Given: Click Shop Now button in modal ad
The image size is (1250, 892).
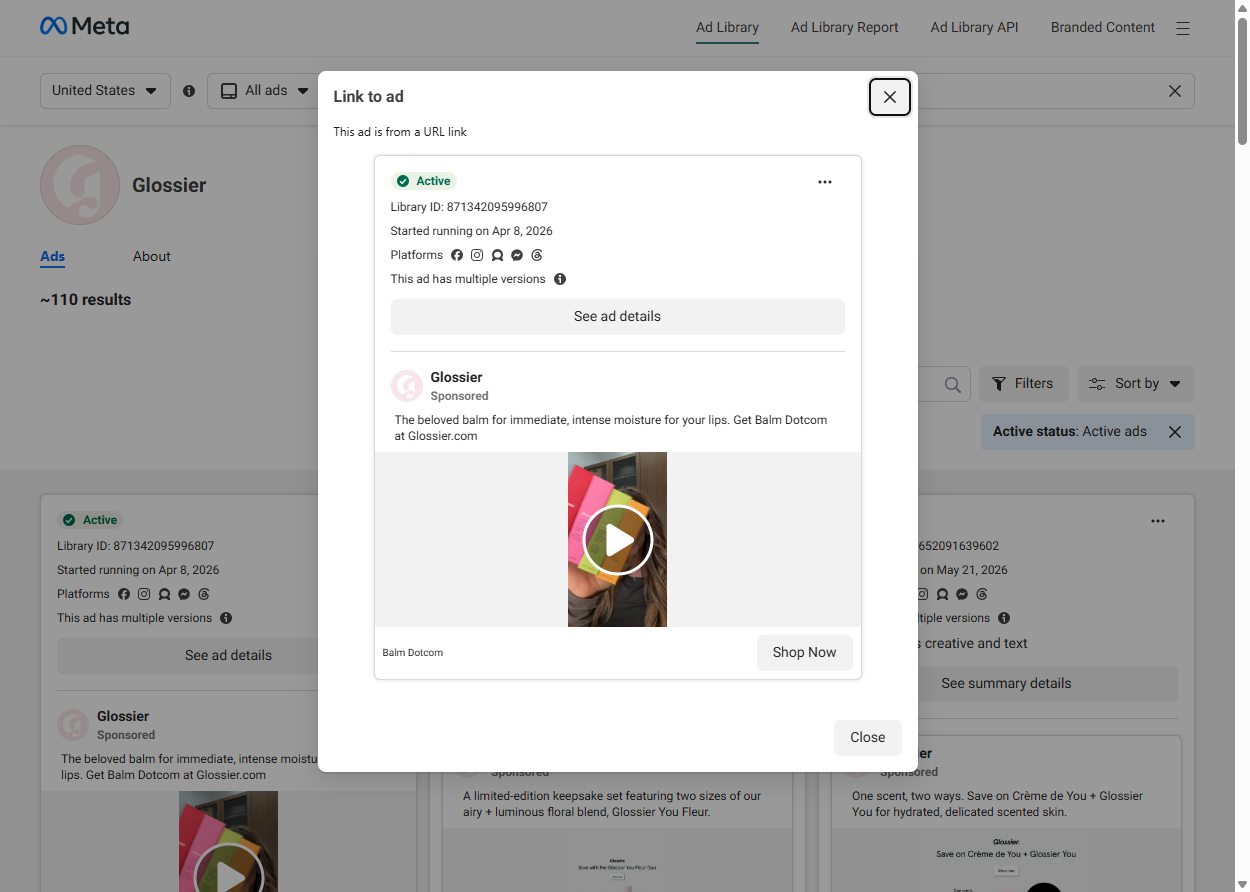Looking at the screenshot, I should tap(804, 652).
